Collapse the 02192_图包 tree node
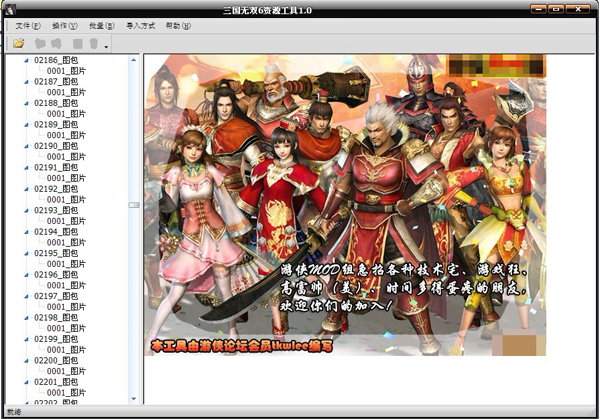Image resolution: width=600 pixels, height=419 pixels. point(26,189)
